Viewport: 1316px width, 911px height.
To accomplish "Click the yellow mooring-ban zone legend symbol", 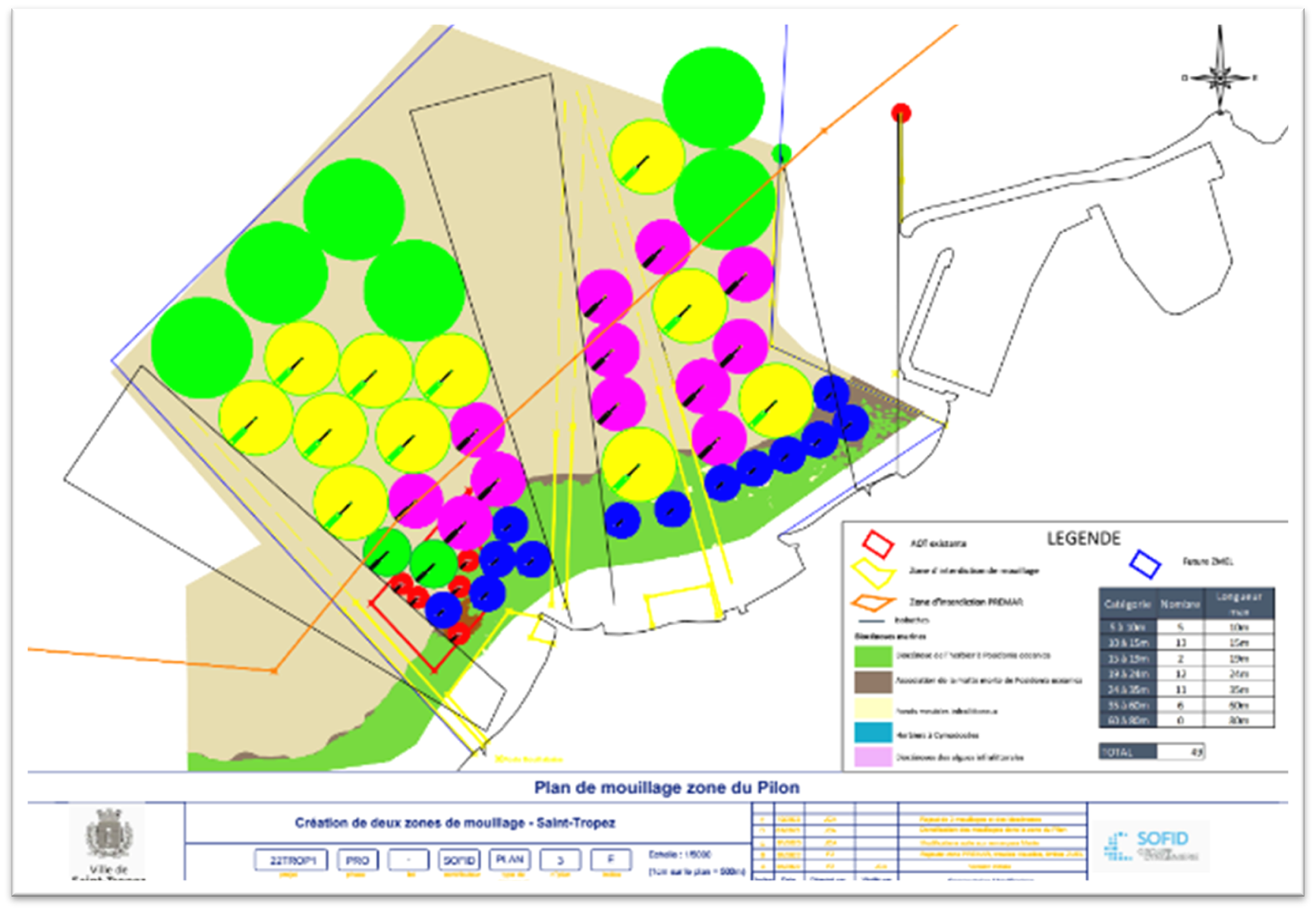I will pyautogui.click(x=873, y=573).
